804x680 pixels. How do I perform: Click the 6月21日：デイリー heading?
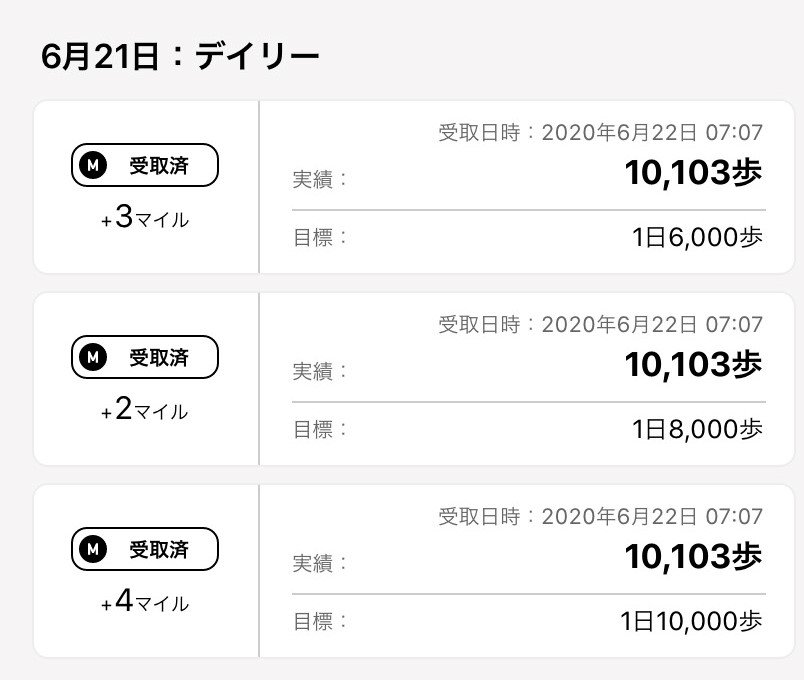click(x=180, y=56)
